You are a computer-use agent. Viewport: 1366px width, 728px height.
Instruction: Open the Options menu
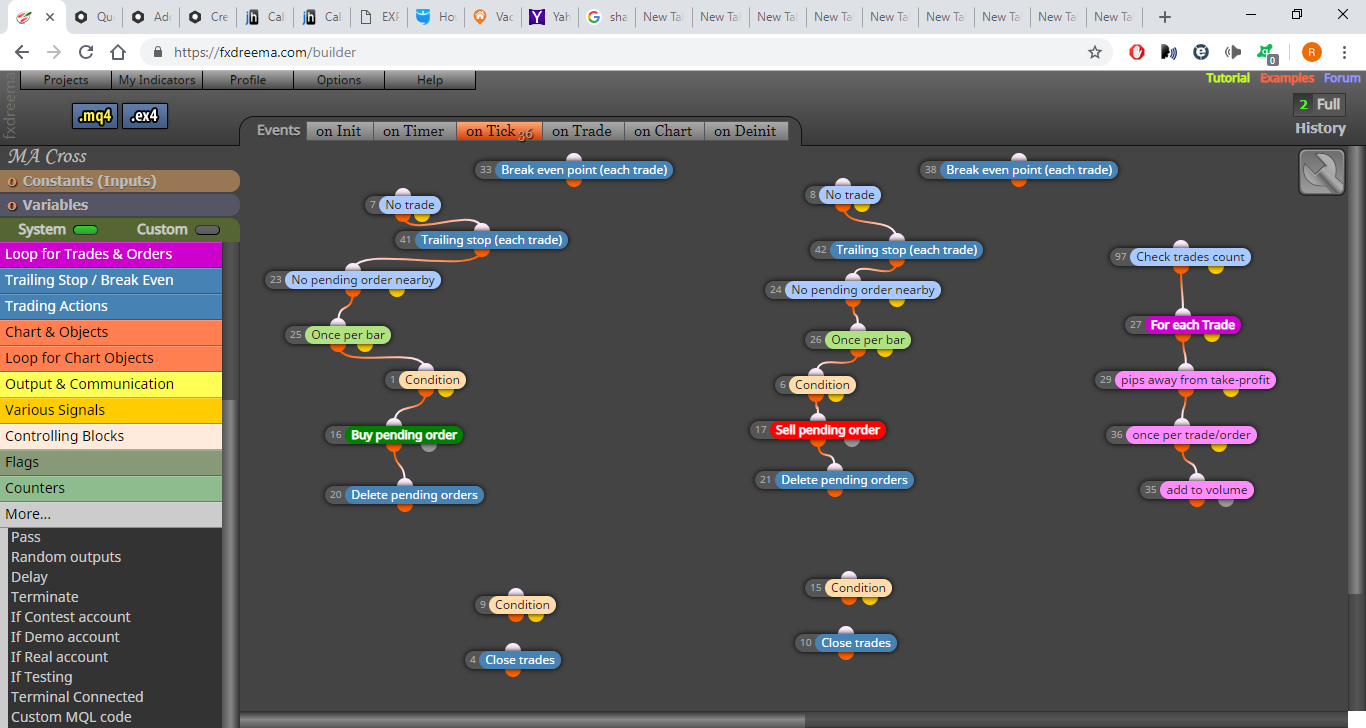(x=339, y=80)
